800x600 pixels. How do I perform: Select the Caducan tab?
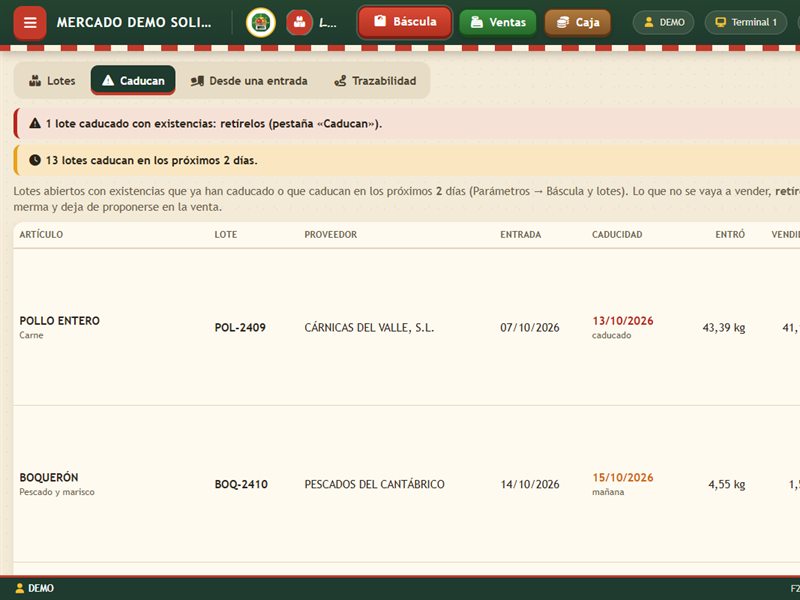pyautogui.click(x=133, y=81)
